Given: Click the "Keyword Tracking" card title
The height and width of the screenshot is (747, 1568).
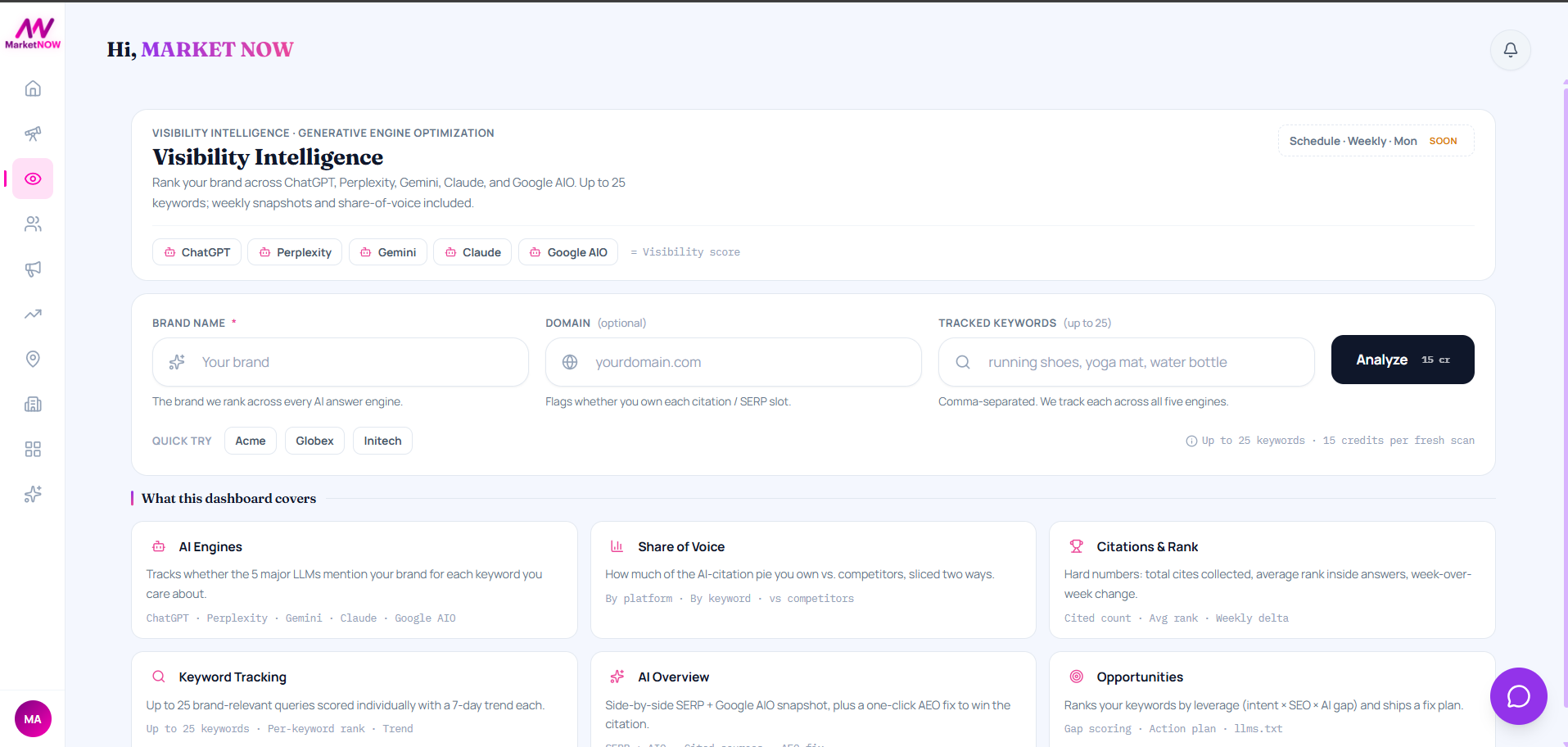Looking at the screenshot, I should [x=233, y=677].
